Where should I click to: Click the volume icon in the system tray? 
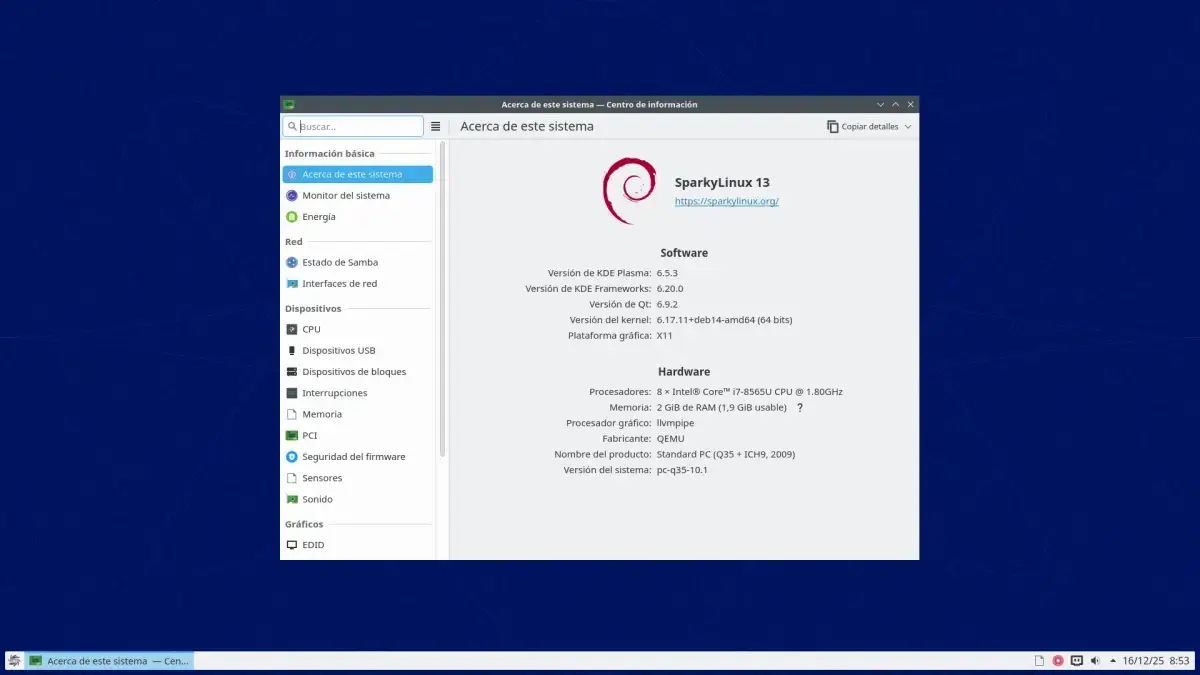[x=1094, y=660]
